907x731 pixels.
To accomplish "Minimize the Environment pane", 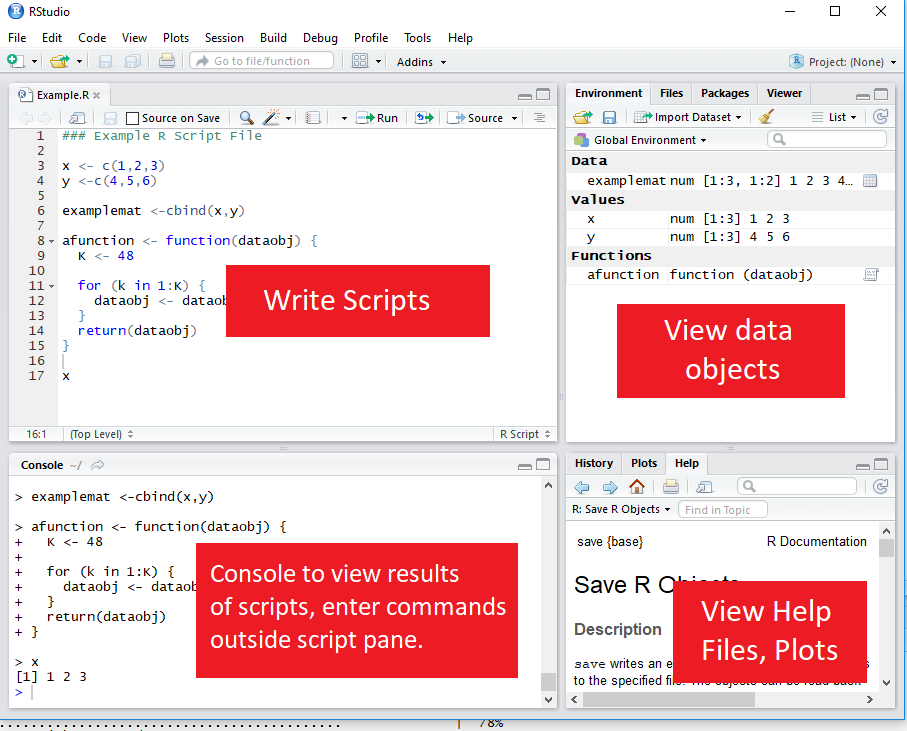I will point(862,96).
